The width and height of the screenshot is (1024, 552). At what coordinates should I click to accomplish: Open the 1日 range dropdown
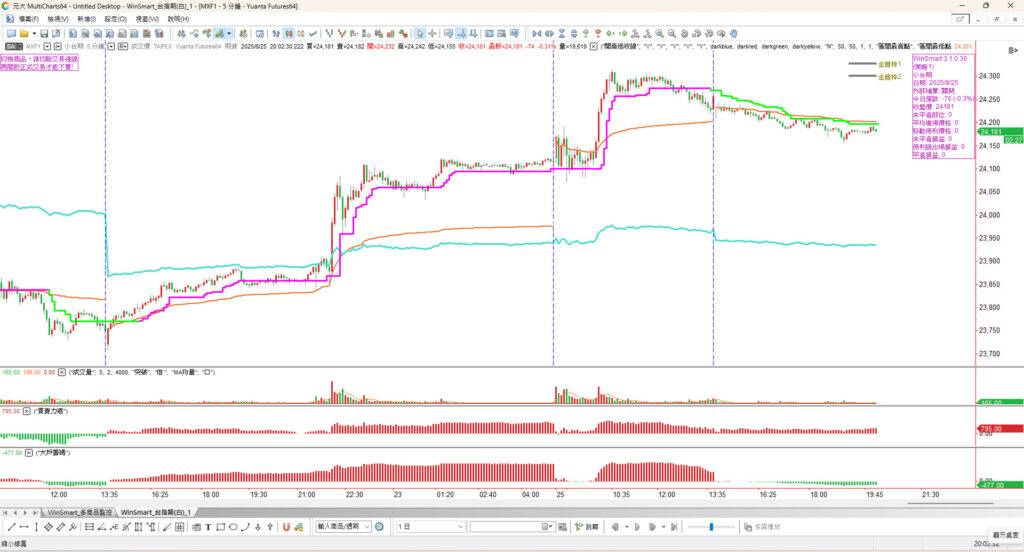462,526
